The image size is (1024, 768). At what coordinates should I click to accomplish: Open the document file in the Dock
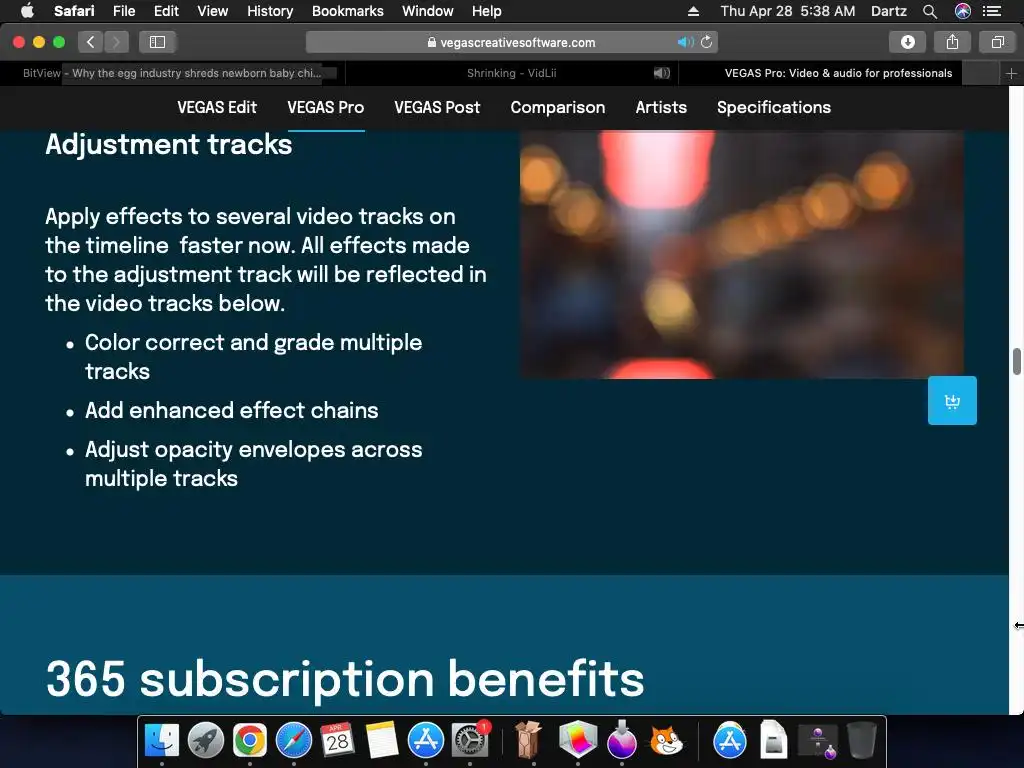[773, 739]
